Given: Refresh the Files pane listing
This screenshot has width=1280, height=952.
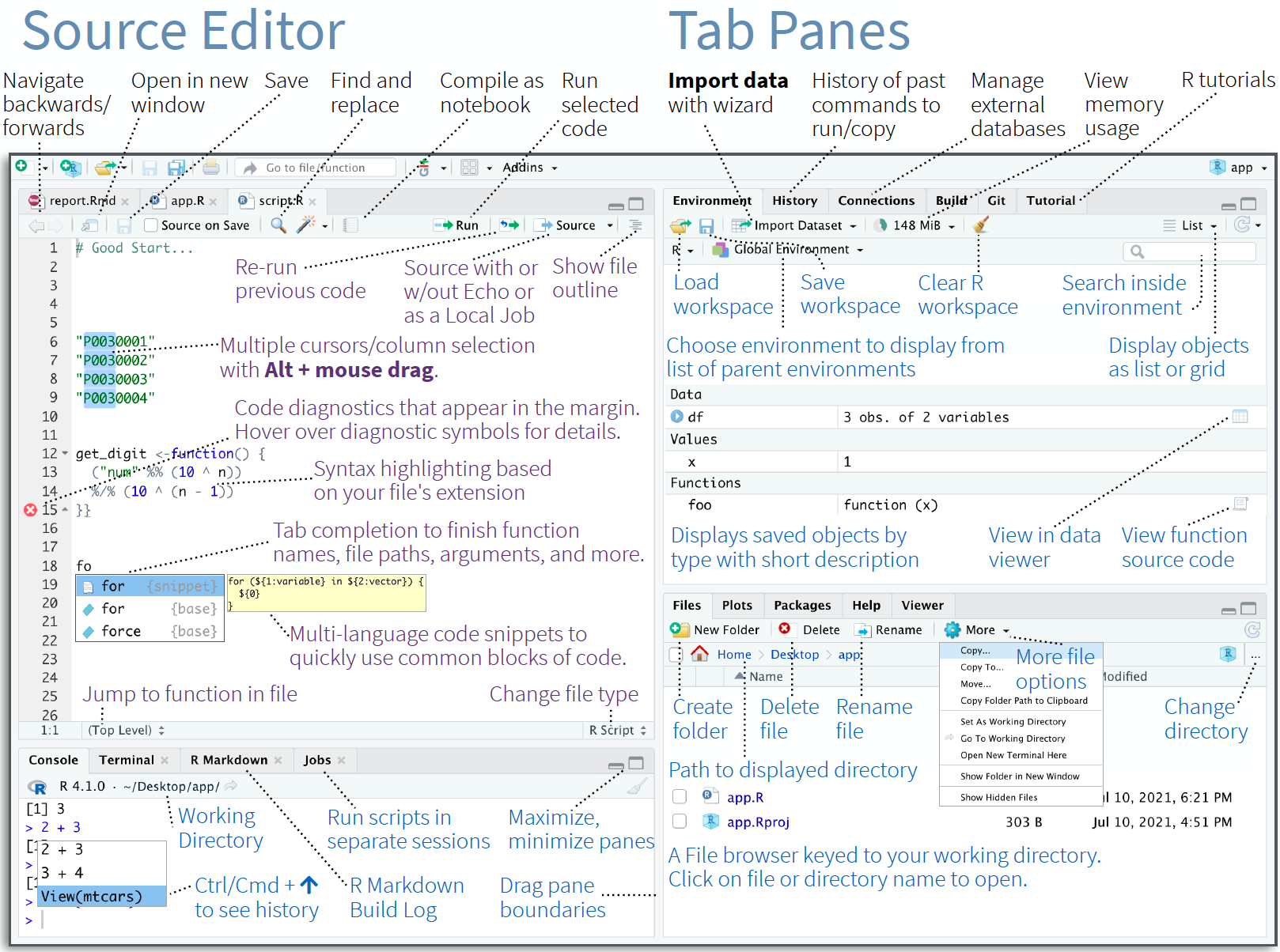Looking at the screenshot, I should [x=1252, y=629].
